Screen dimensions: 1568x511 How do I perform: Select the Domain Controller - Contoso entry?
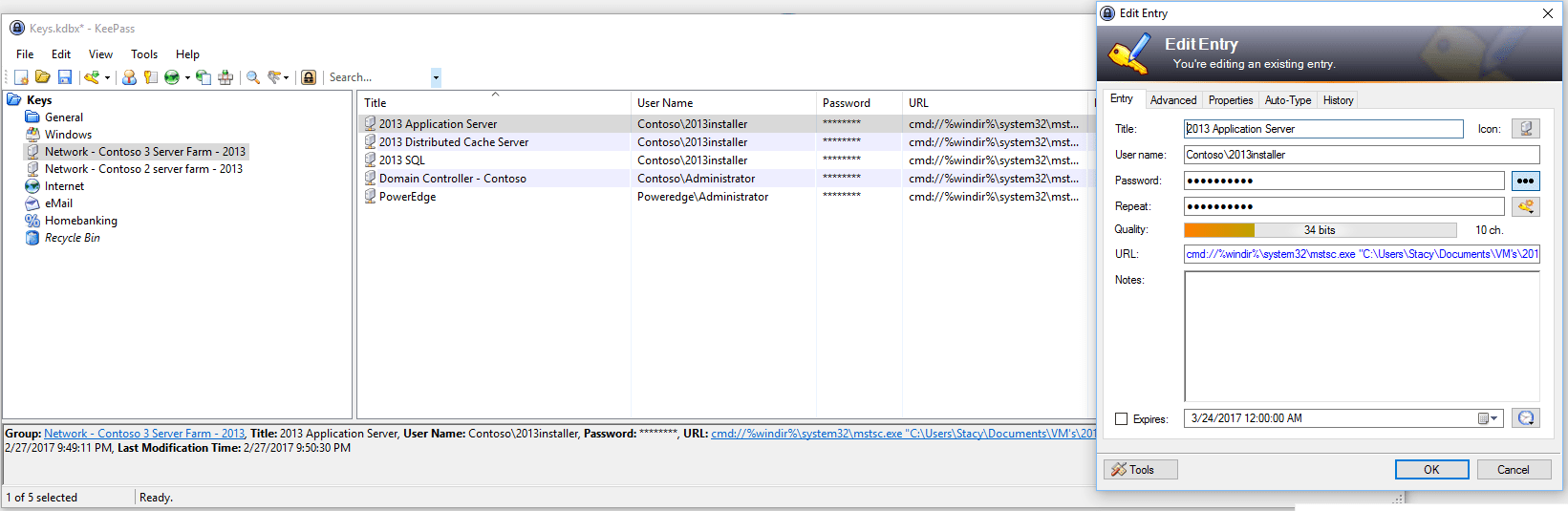(x=452, y=179)
